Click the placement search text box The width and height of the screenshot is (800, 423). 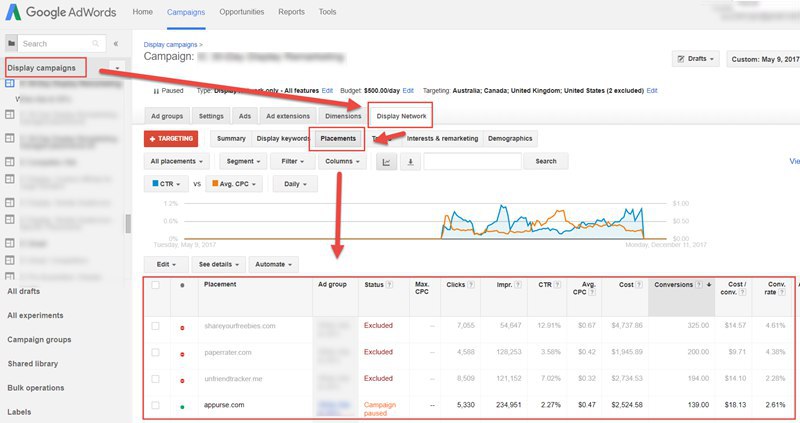pos(472,162)
